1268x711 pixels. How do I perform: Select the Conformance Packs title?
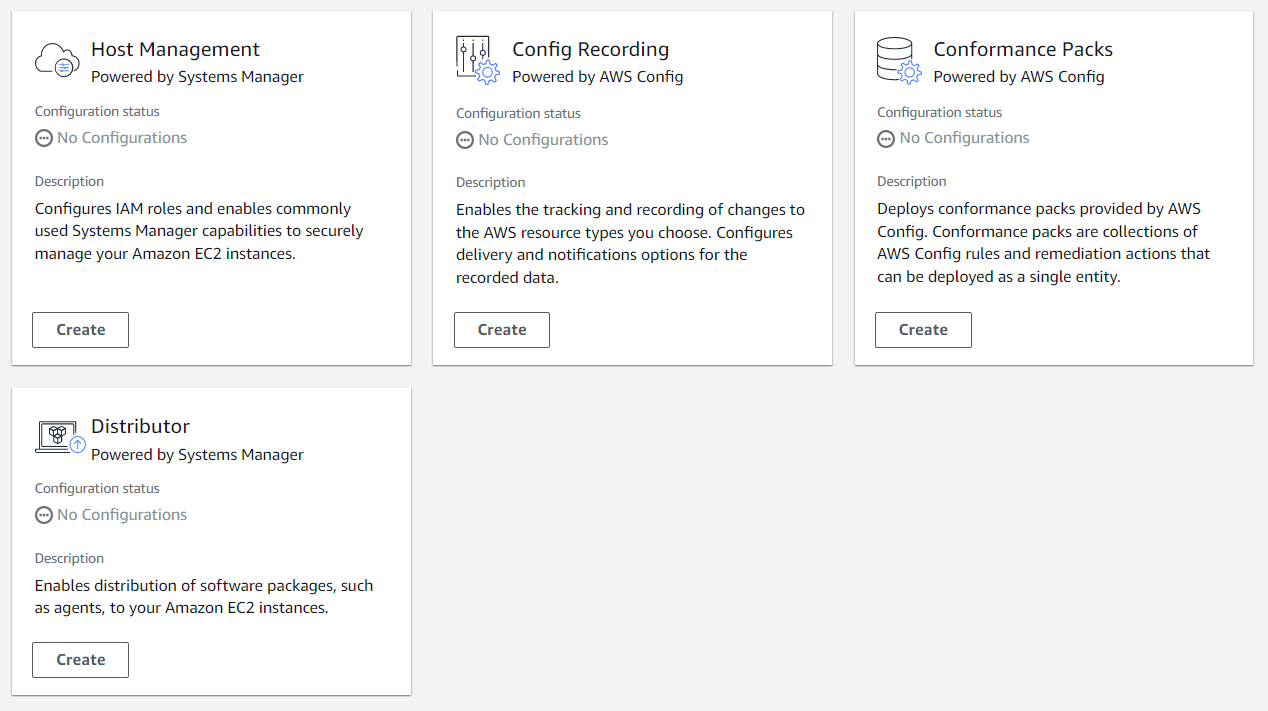pyautogui.click(x=1023, y=49)
